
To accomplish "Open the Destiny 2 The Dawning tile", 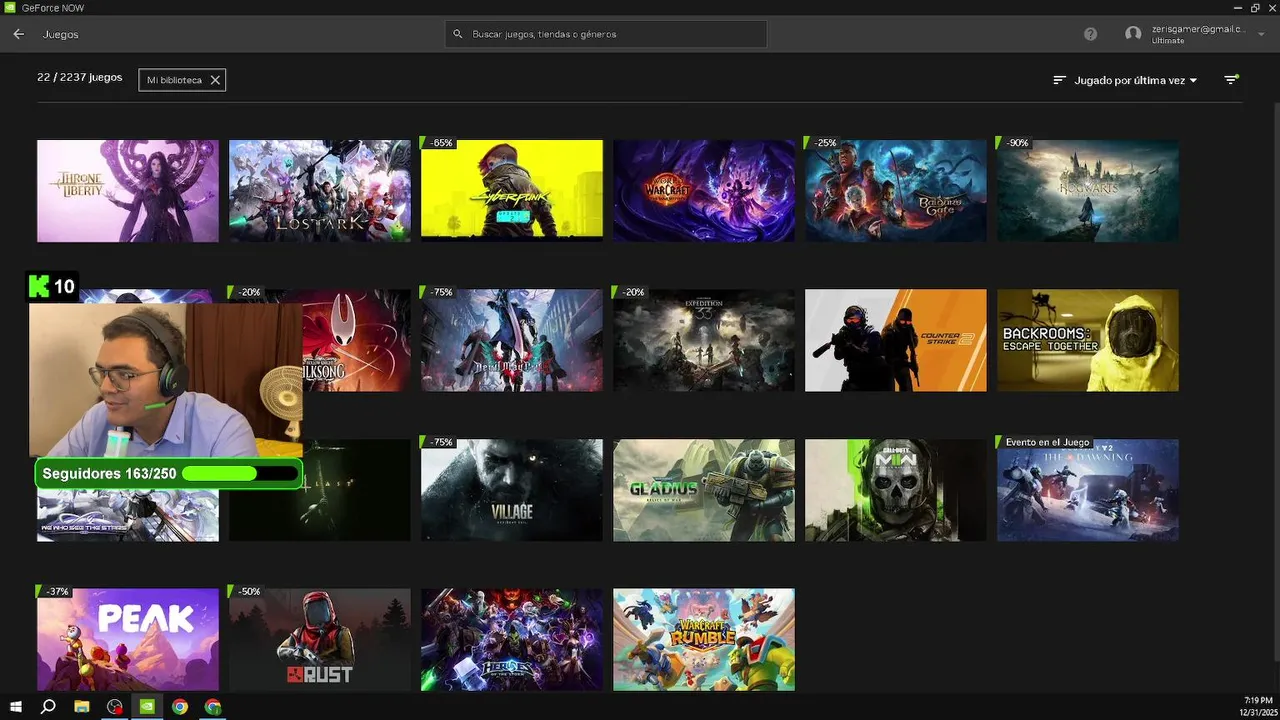I will tap(1088, 491).
